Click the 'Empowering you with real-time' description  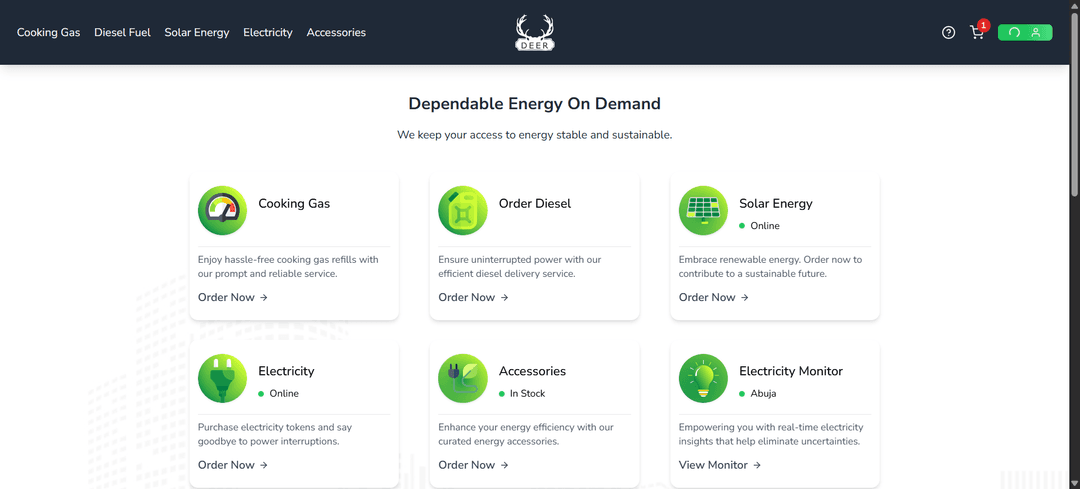coord(771,434)
